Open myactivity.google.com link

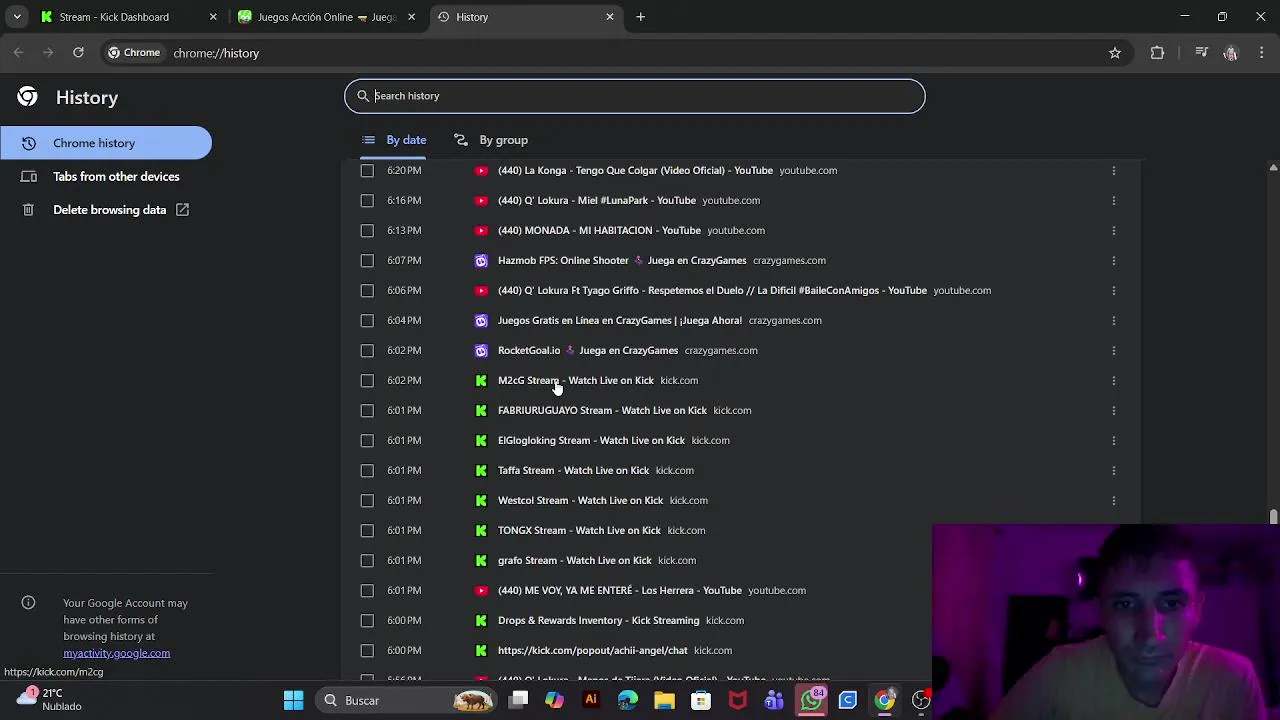(x=116, y=653)
